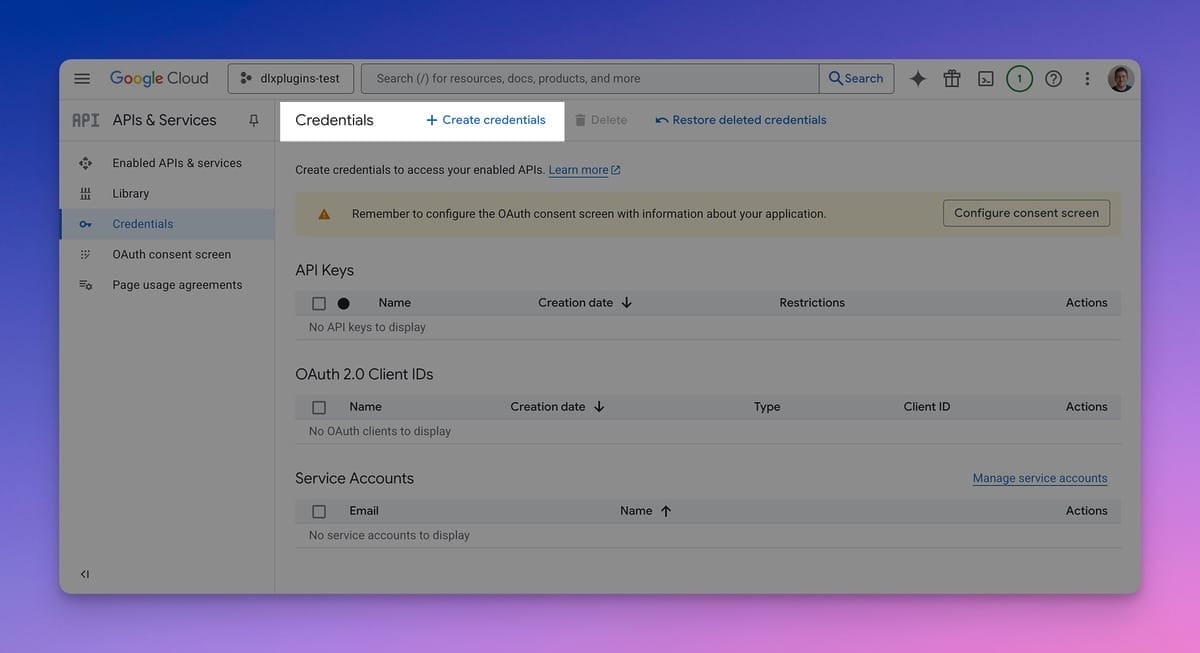Activate Cloud Shell terminal icon
Viewport: 1200px width, 653px height.
pyautogui.click(x=985, y=79)
